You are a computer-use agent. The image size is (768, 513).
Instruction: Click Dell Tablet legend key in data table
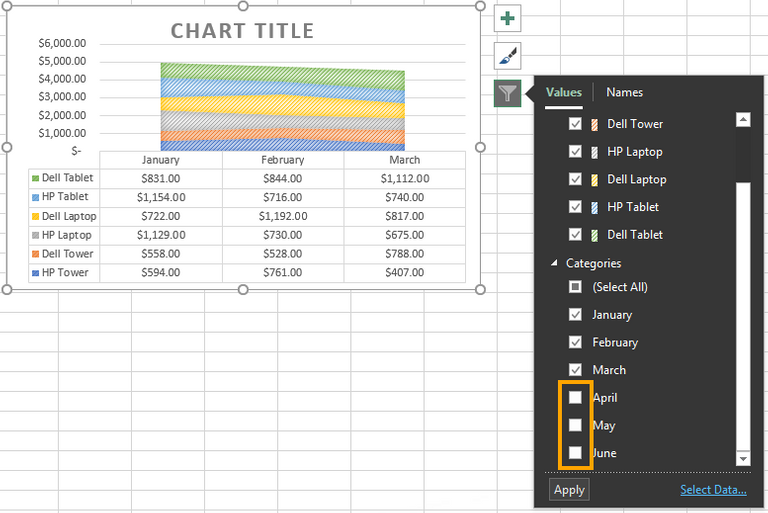point(35,178)
